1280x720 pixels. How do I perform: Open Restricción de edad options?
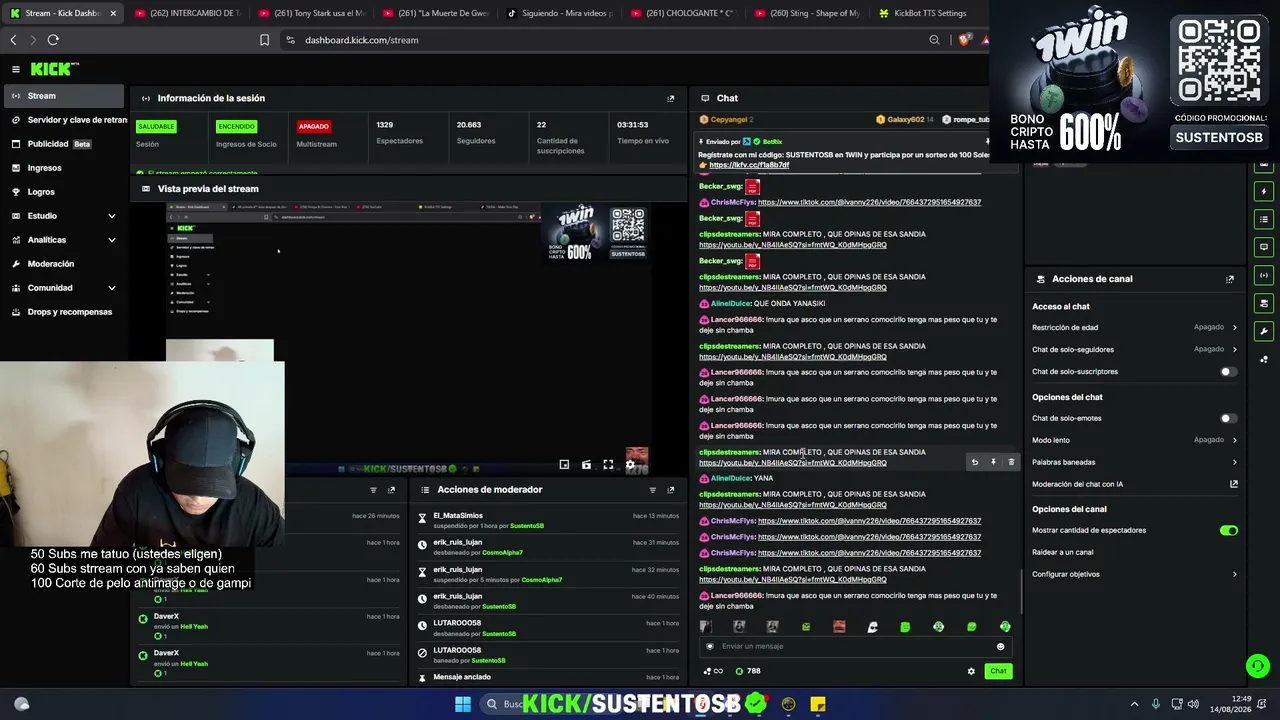coord(1135,327)
